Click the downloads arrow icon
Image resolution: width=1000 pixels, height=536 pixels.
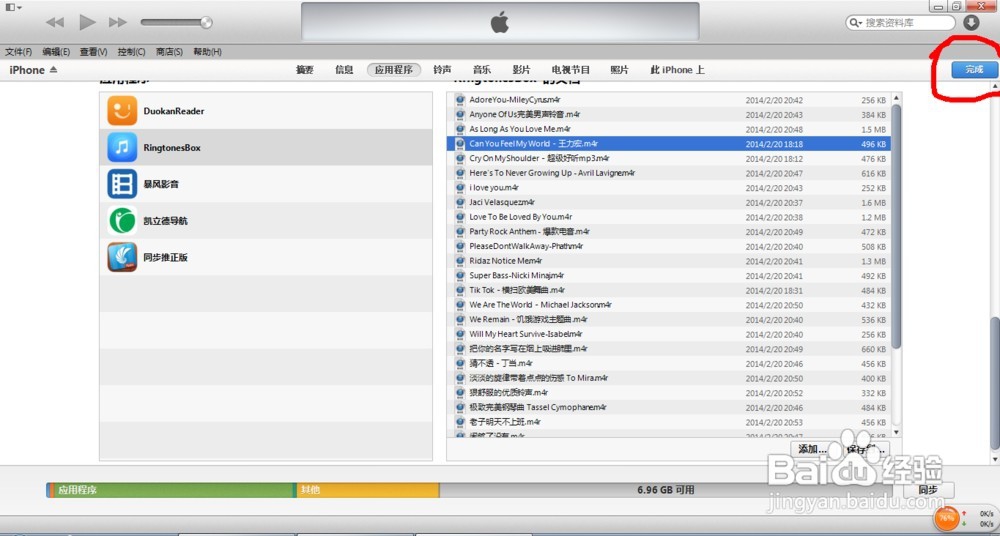971,22
